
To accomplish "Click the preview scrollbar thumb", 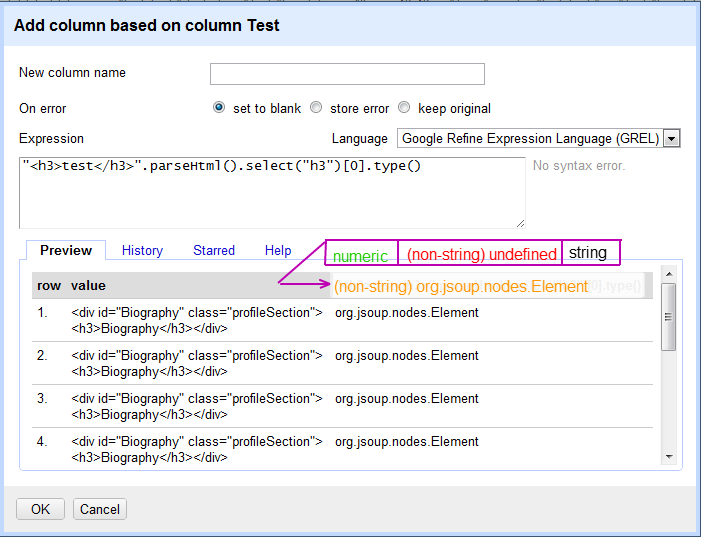I will [669, 317].
